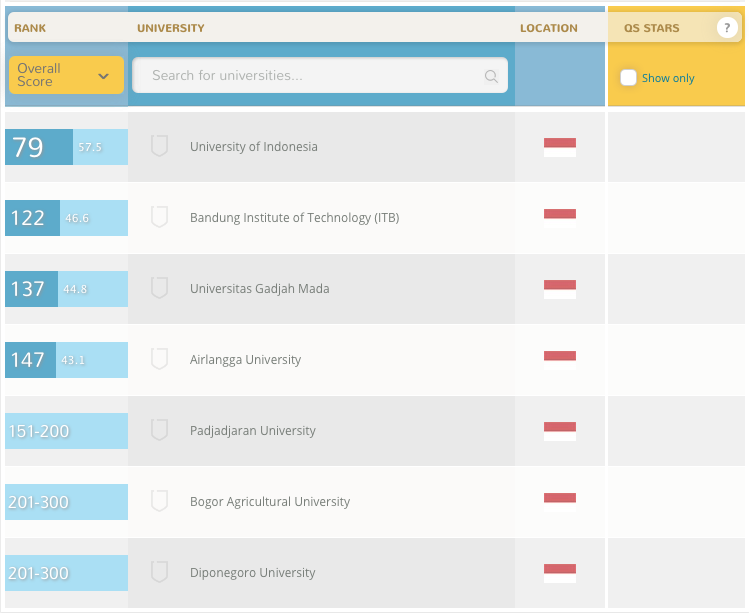Open the Bandung Institute of Technology (ITB) link
The height and width of the screenshot is (613, 749).
pos(295,218)
